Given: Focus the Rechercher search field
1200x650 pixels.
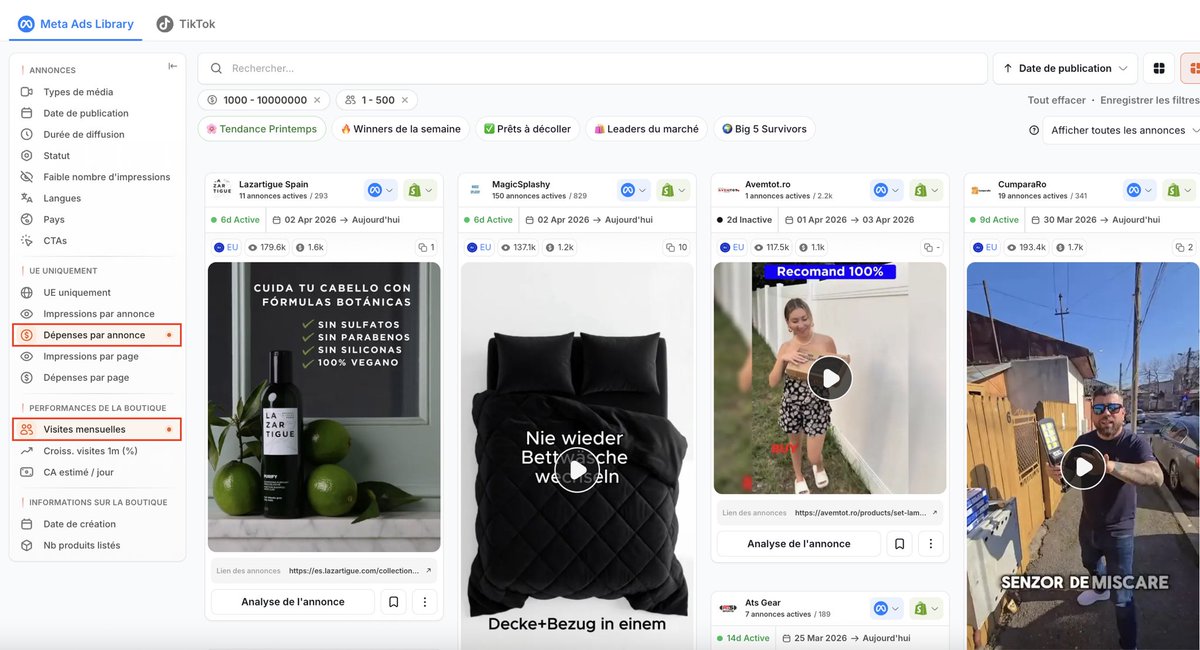Looking at the screenshot, I should pyautogui.click(x=592, y=68).
